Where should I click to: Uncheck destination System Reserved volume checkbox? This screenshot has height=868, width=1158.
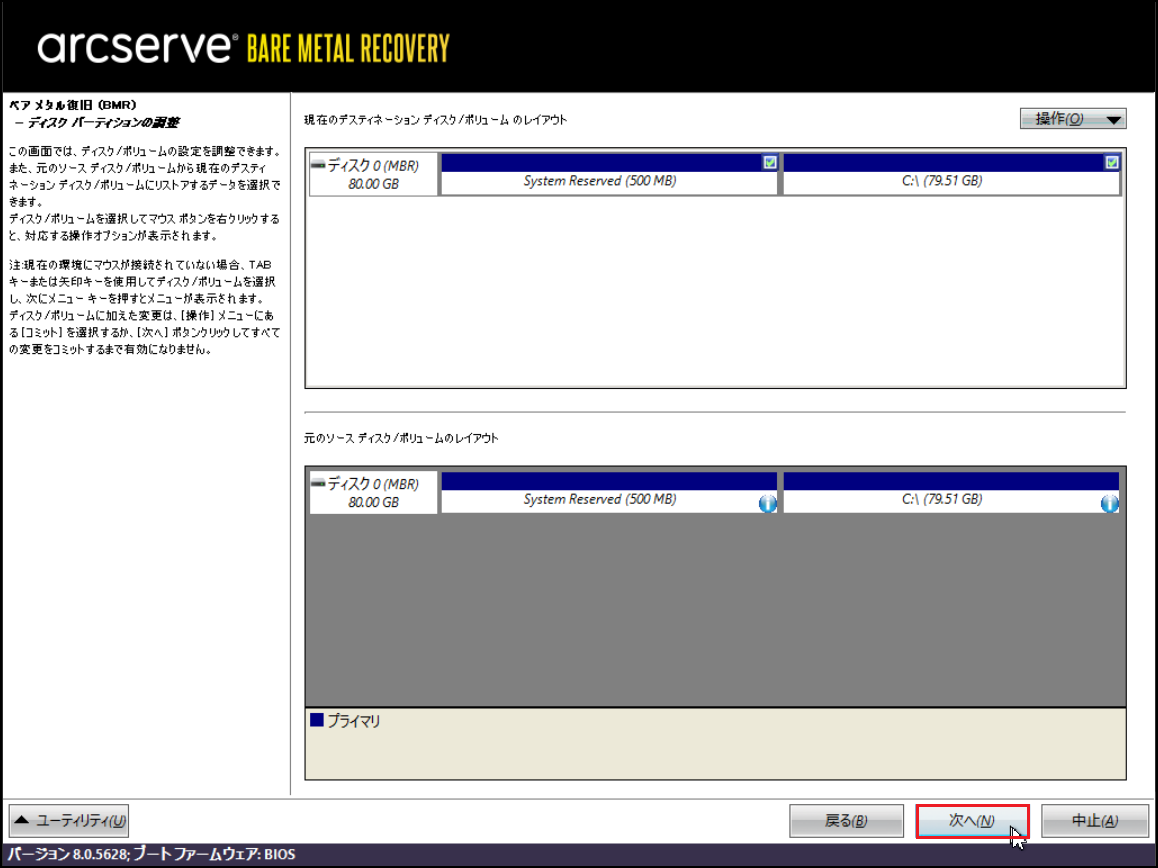(769, 162)
